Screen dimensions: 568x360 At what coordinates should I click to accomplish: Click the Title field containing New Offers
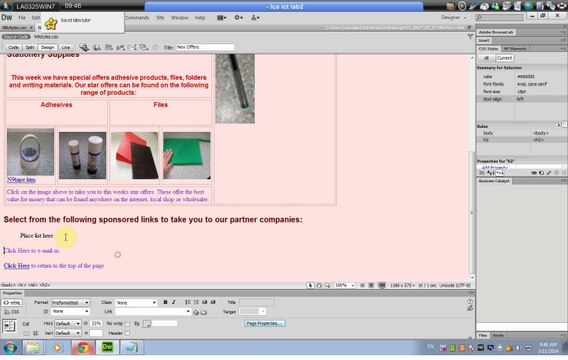point(205,47)
